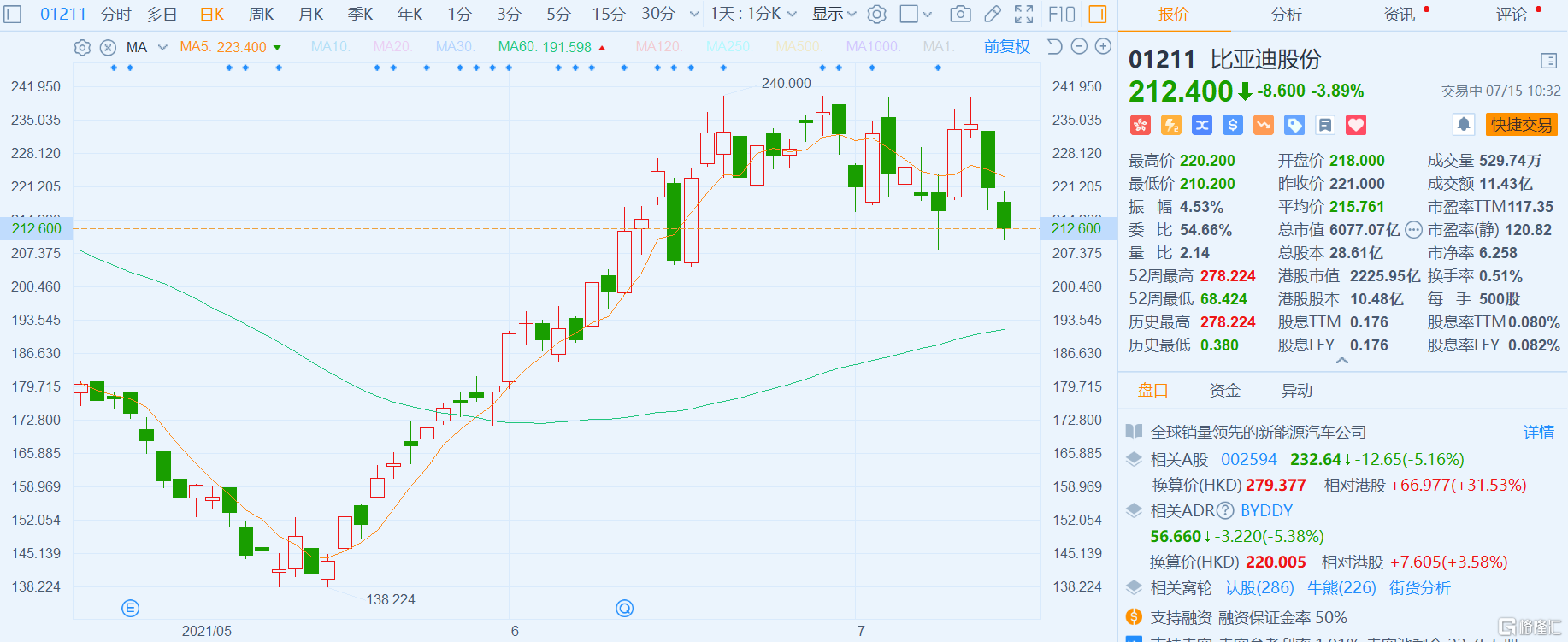Toggle MA10 moving average line
This screenshot has width=1568, height=642.
coord(329,47)
